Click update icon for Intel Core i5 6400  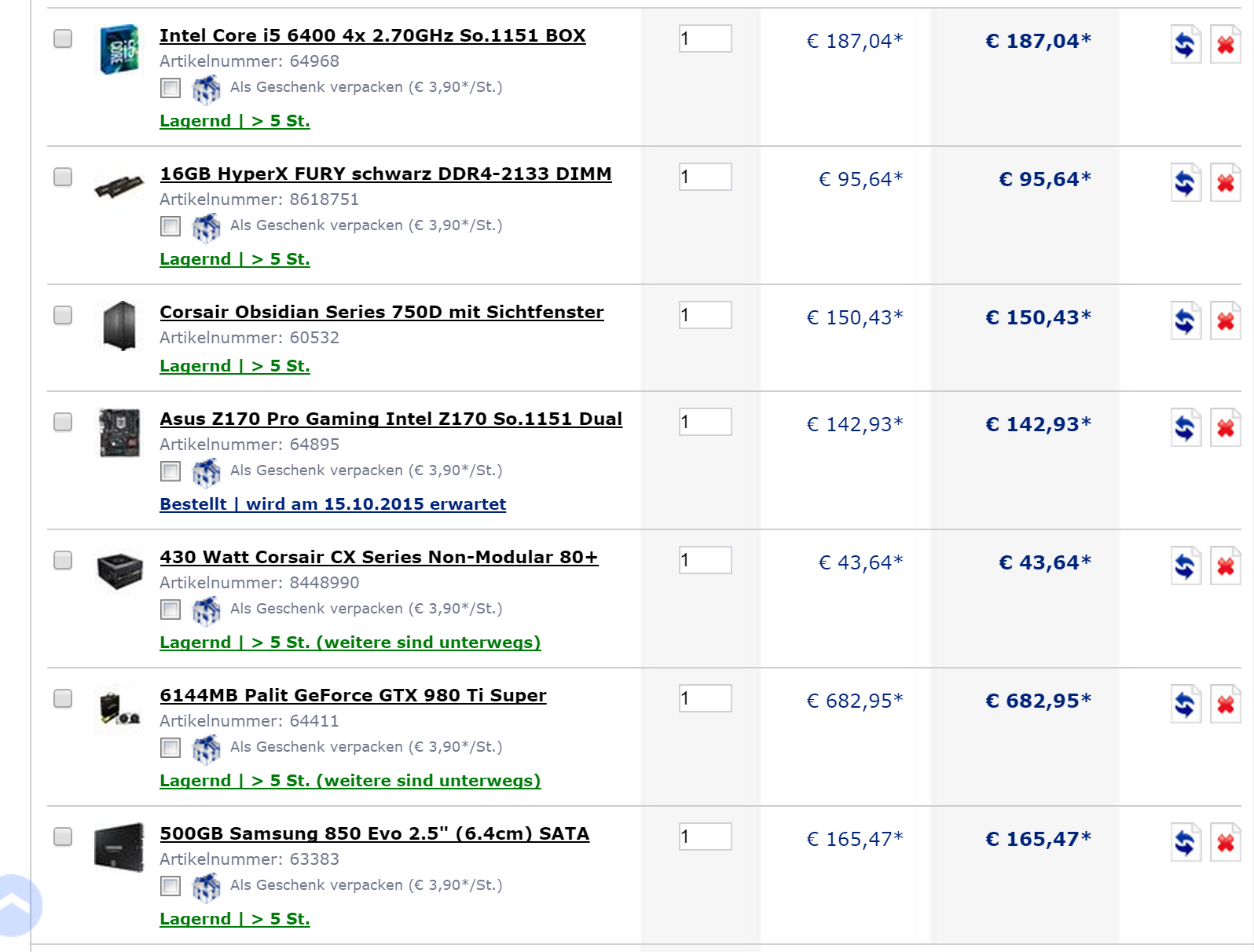click(1185, 44)
